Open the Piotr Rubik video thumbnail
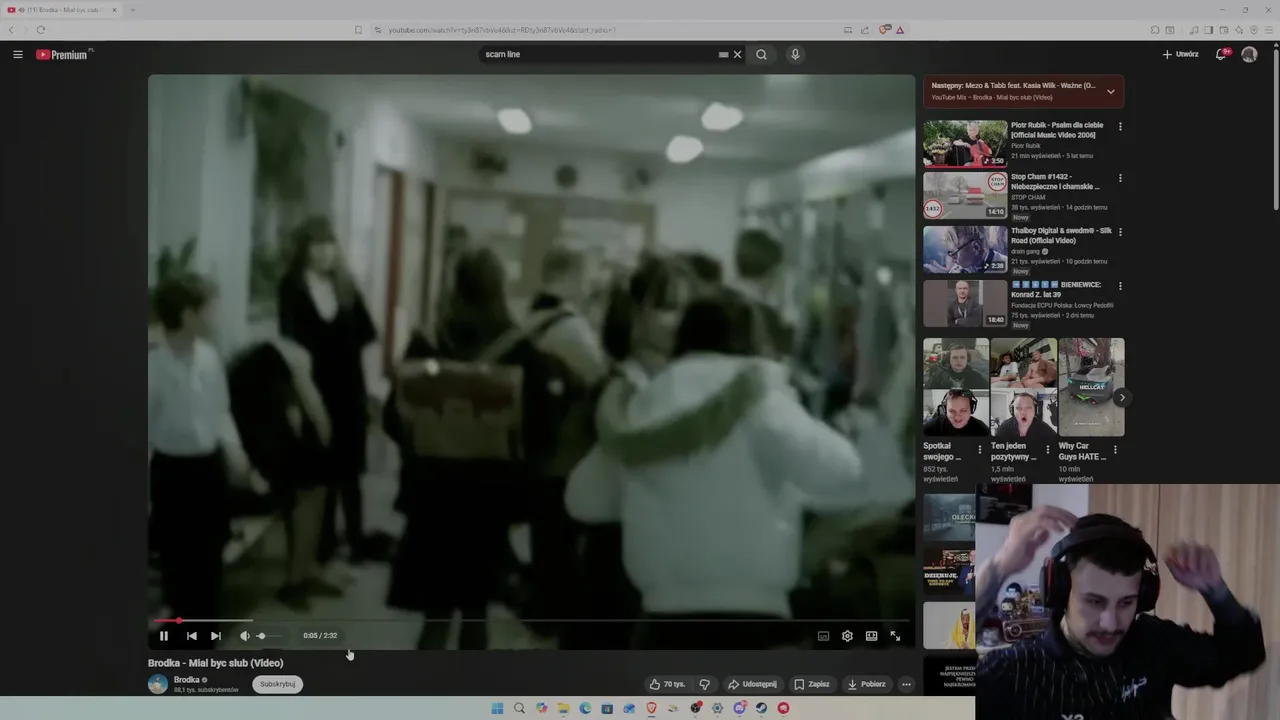This screenshot has width=1280, height=720. [x=965, y=144]
